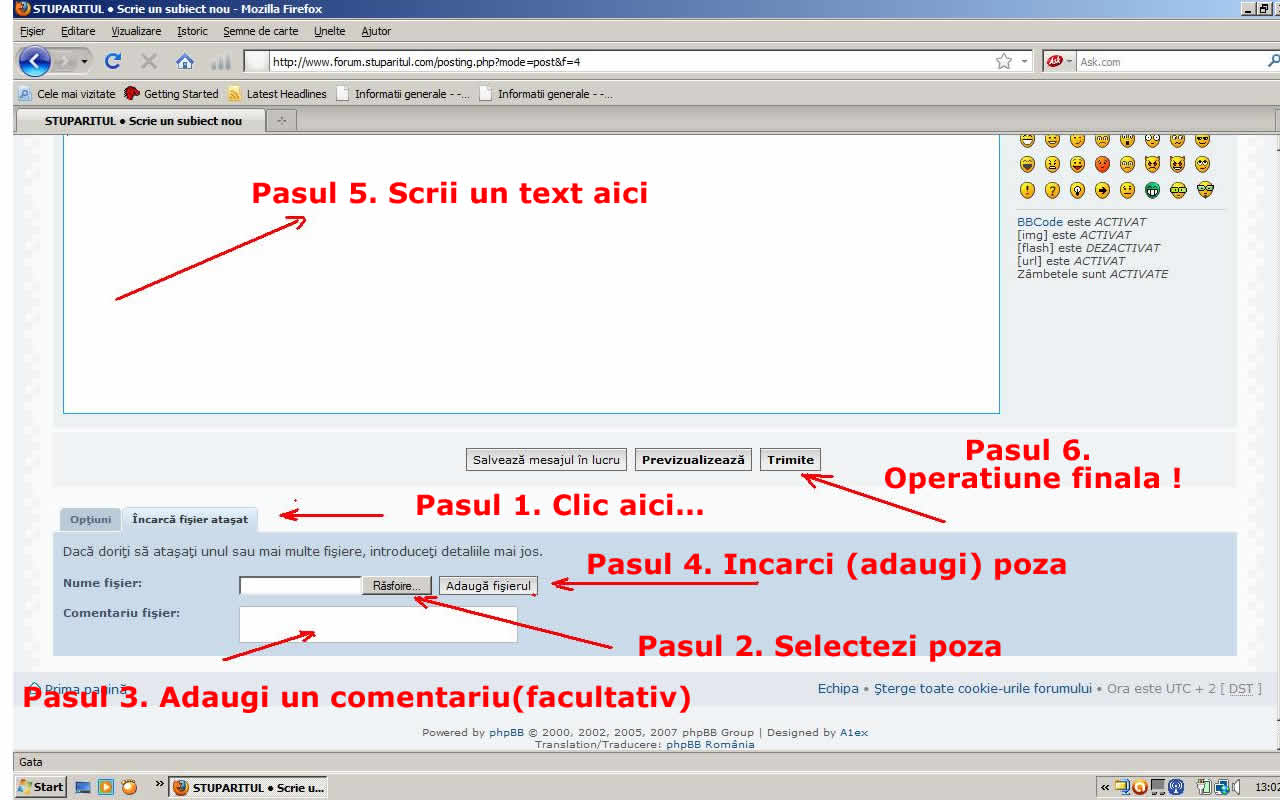Insert the green grinning smiley
The width and height of the screenshot is (1280, 800).
[1152, 190]
